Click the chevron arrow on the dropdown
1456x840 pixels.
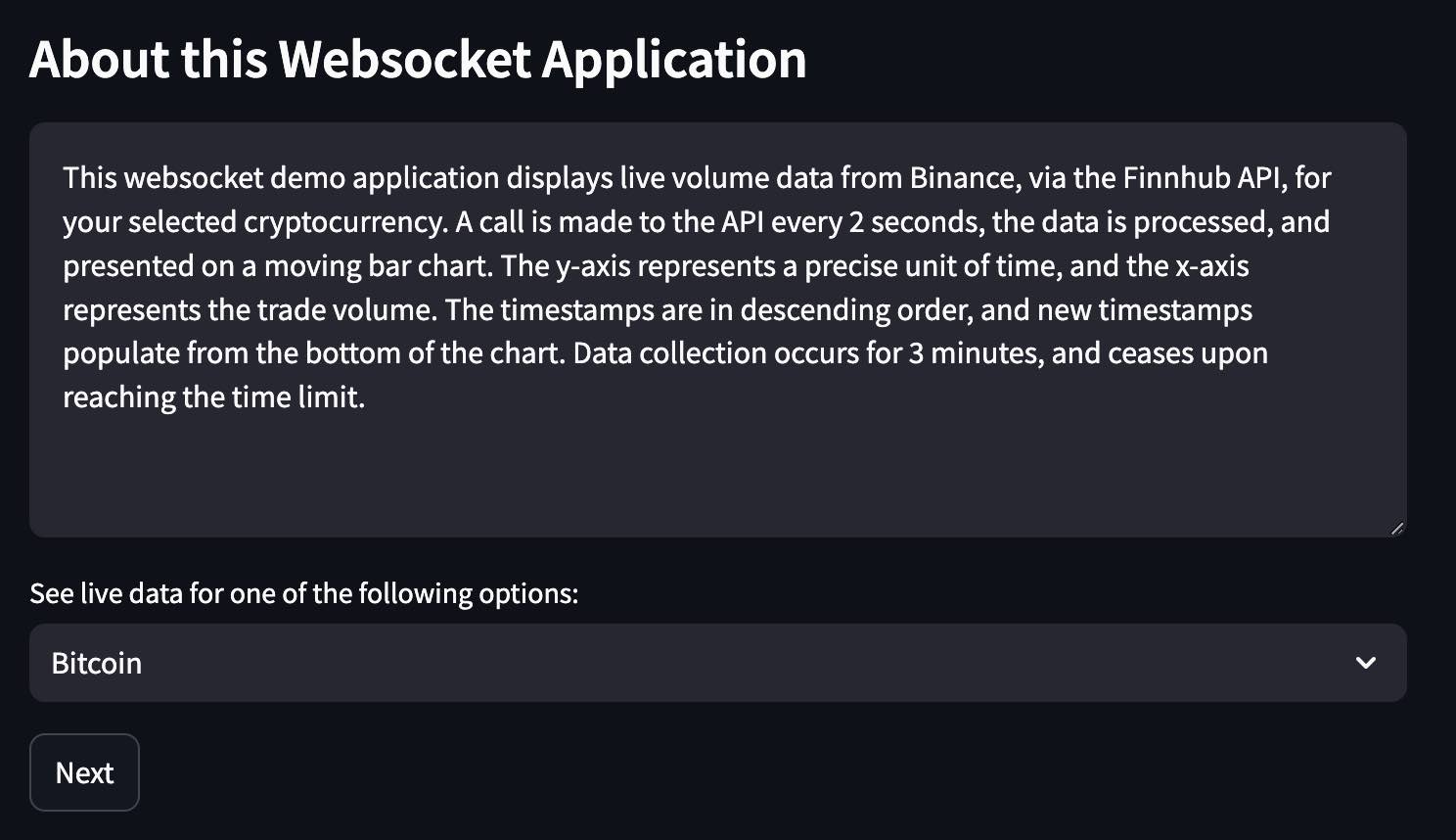[1365, 663]
